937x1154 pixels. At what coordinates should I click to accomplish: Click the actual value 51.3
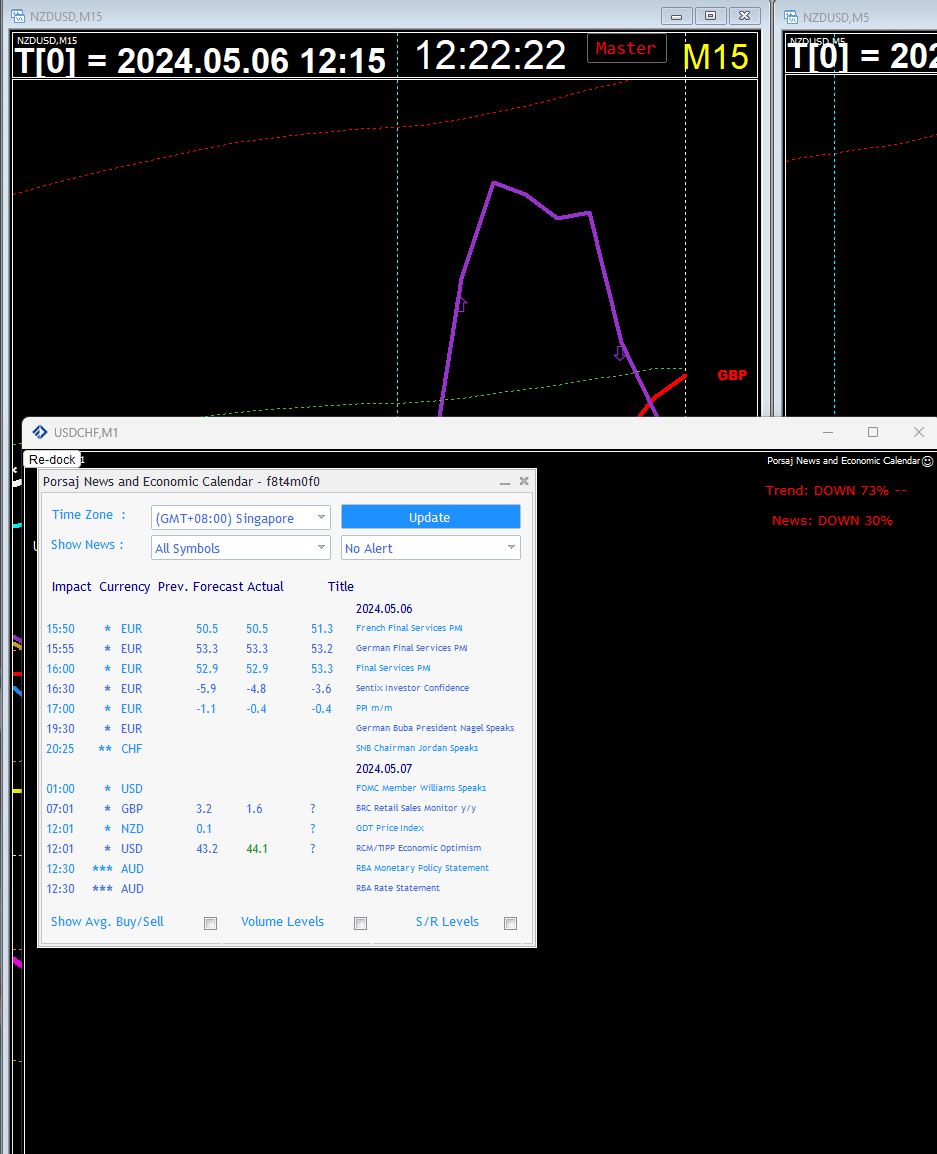click(322, 629)
